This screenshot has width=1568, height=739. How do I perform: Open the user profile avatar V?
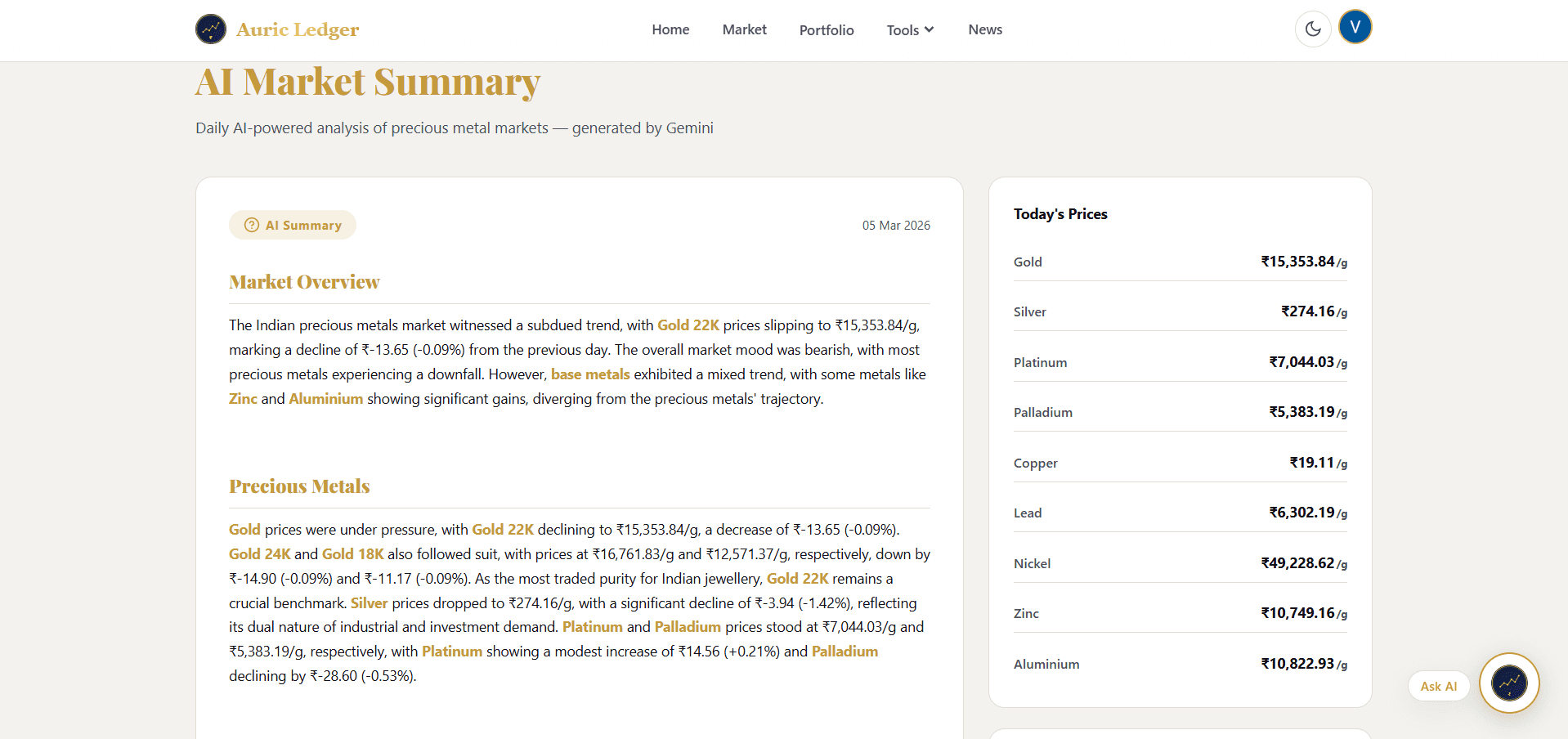click(x=1355, y=28)
